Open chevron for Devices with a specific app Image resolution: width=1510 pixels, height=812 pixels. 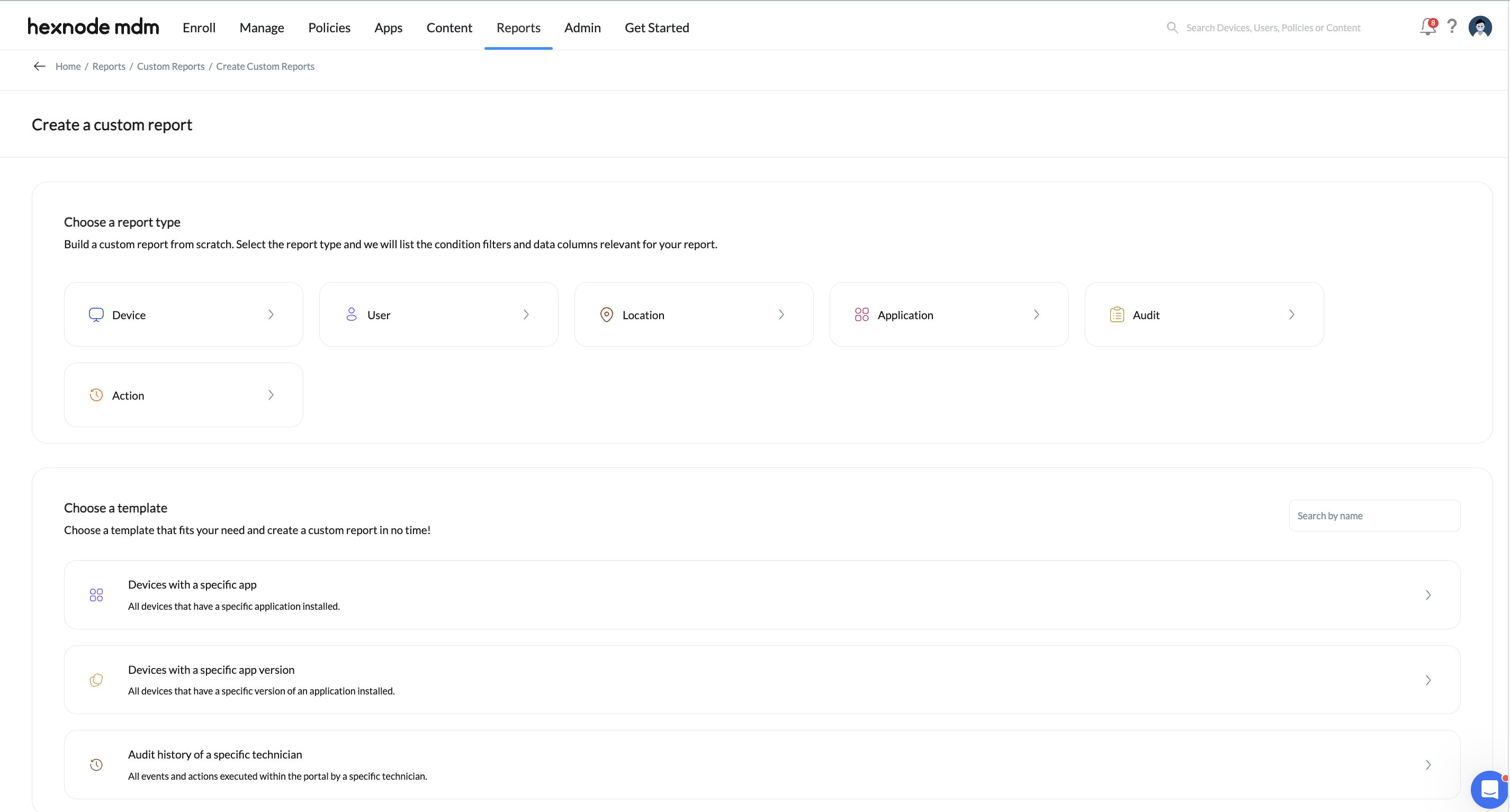(1428, 595)
